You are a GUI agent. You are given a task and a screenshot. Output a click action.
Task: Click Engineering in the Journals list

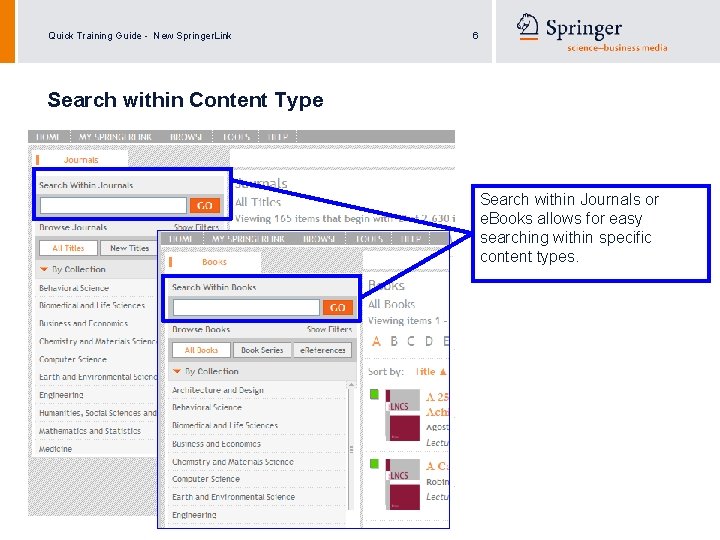(x=61, y=395)
